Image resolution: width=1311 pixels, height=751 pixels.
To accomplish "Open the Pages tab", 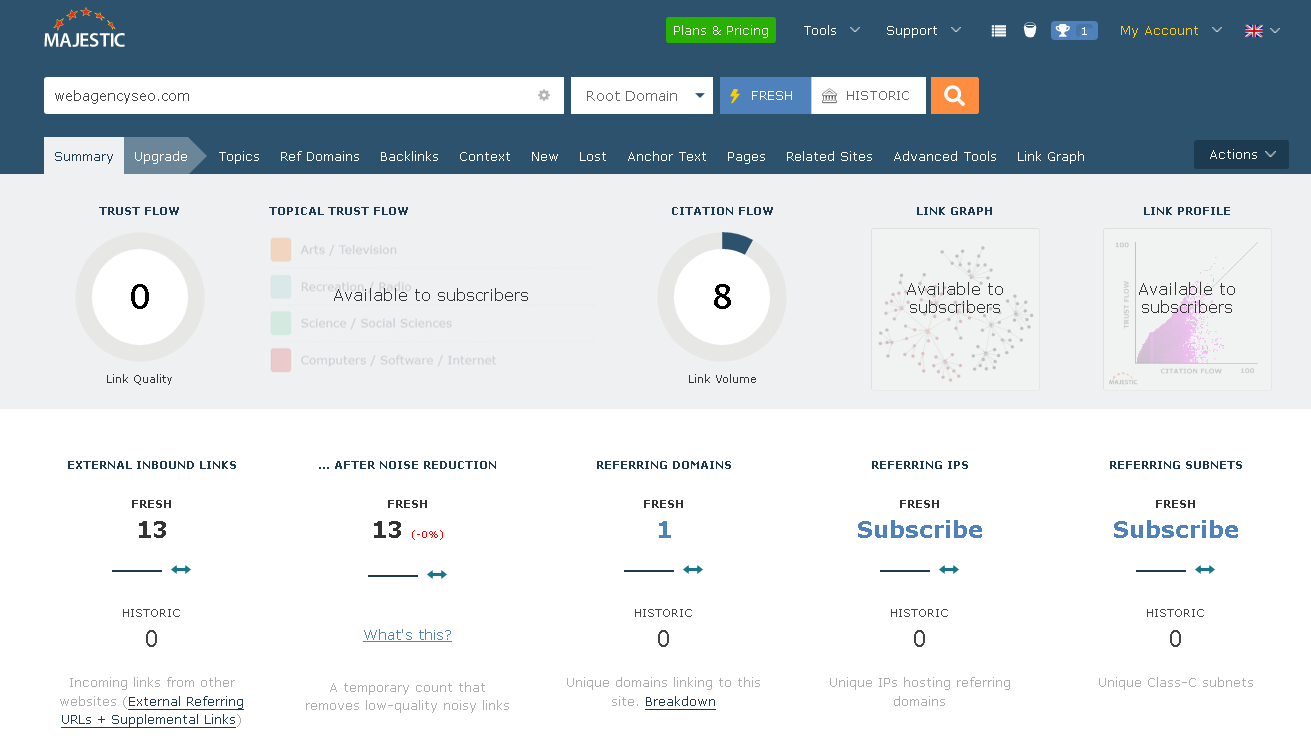I will pyautogui.click(x=746, y=156).
